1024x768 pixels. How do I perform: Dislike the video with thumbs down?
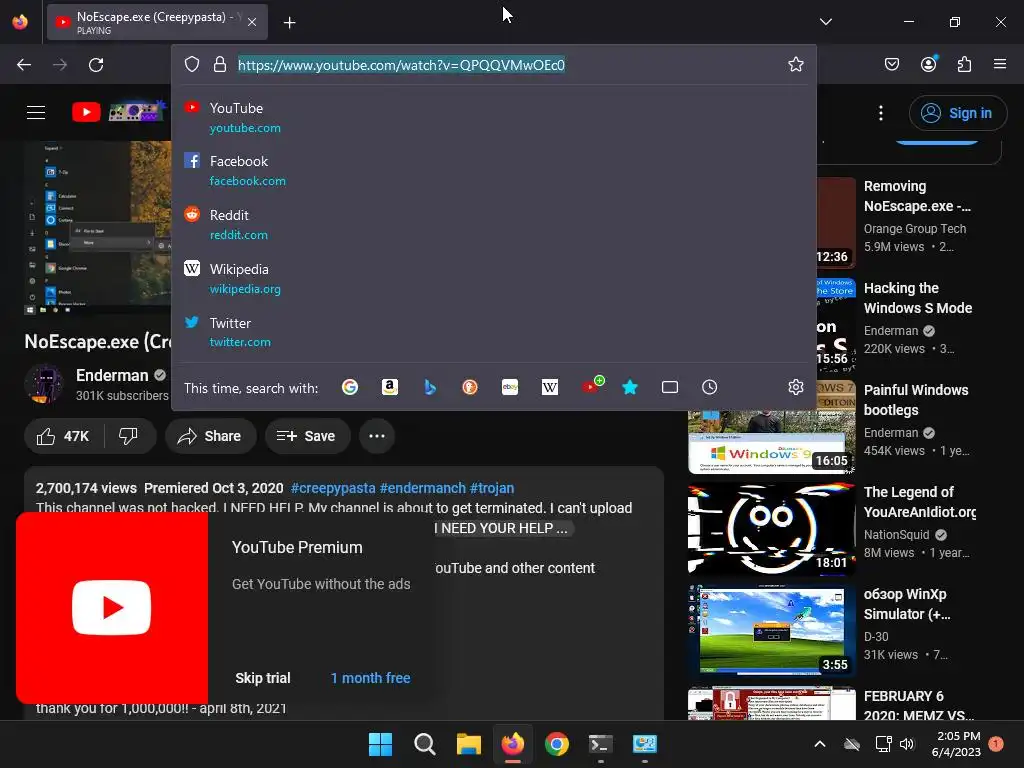[129, 436]
